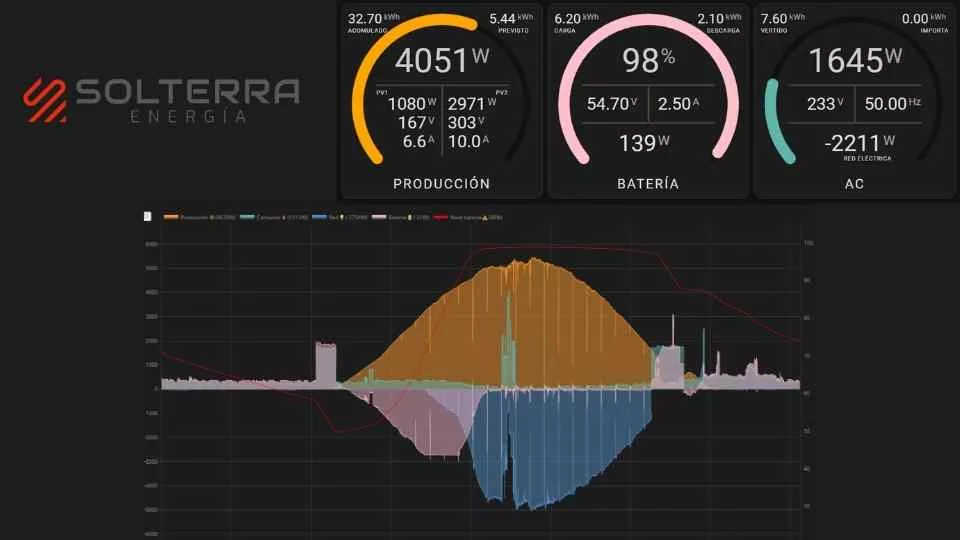Open the PRODUCCIÓN gauge card title
960x540 pixels.
(x=441, y=184)
